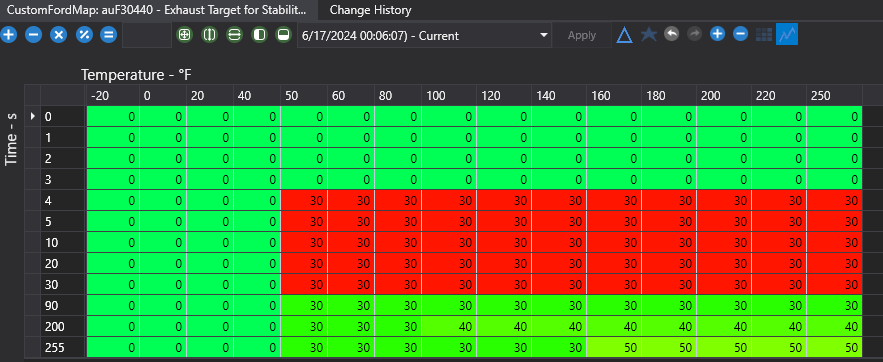Select cell at Time 3, Temperature 120

(504, 180)
